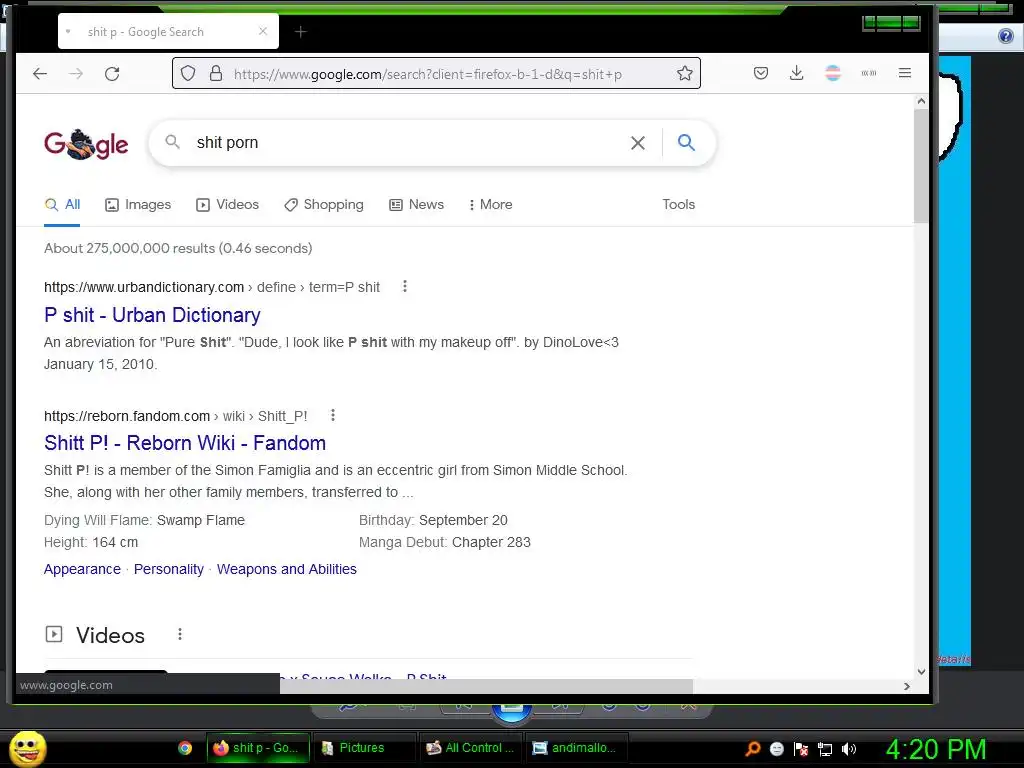Click 'Birthday: September 20' text
Screen dimensions: 1024x768
(433, 520)
